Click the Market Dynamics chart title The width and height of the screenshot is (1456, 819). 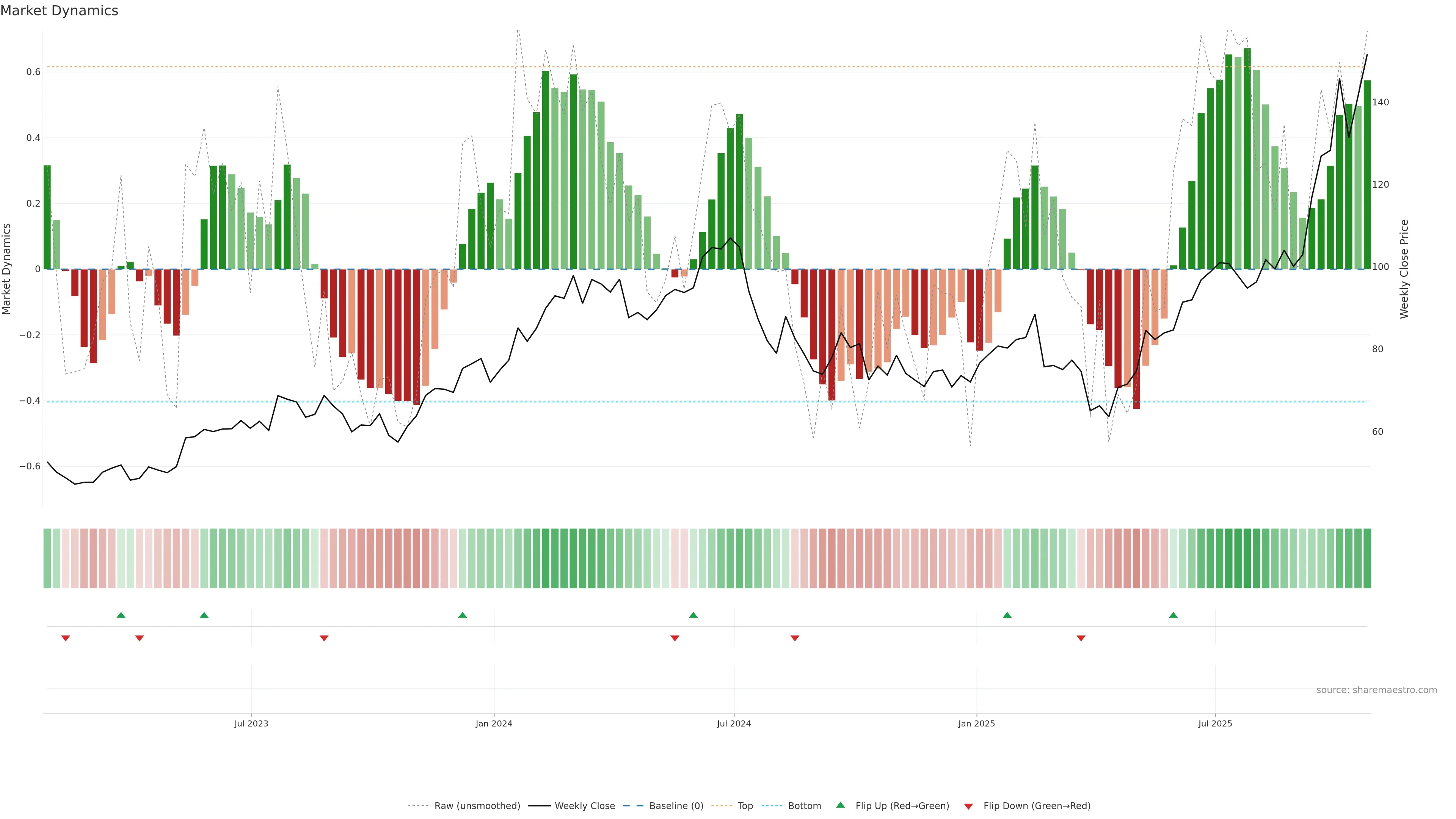(x=60, y=11)
